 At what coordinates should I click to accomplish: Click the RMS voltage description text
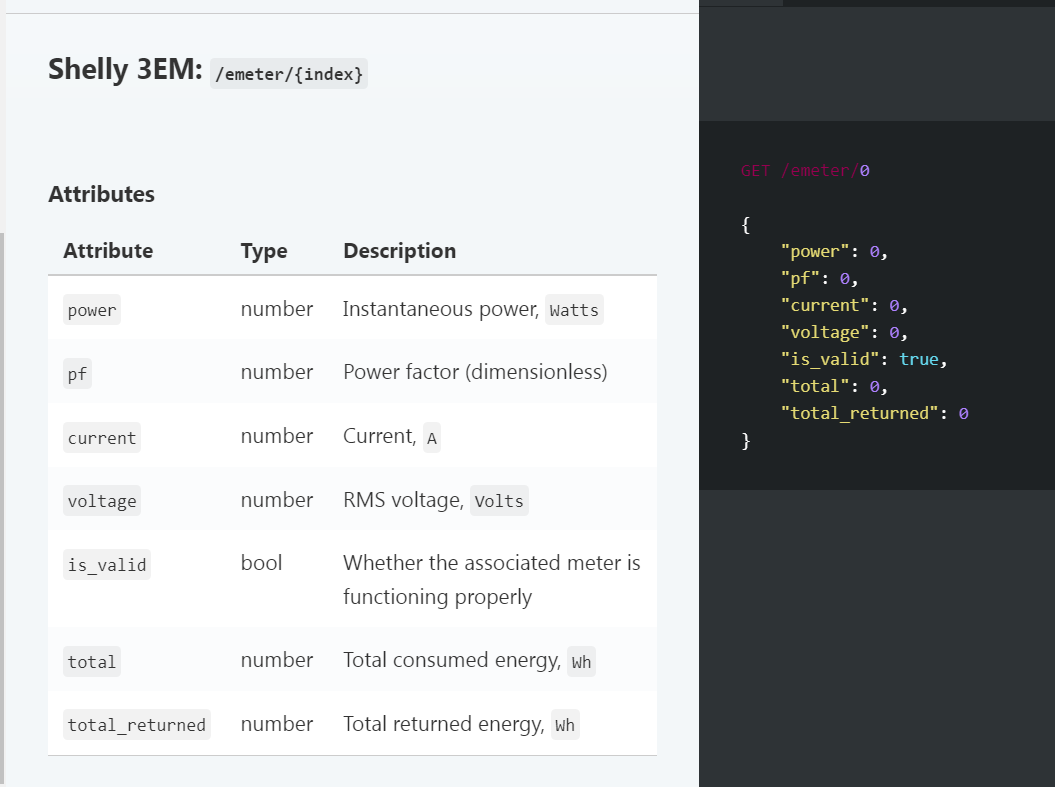point(404,500)
